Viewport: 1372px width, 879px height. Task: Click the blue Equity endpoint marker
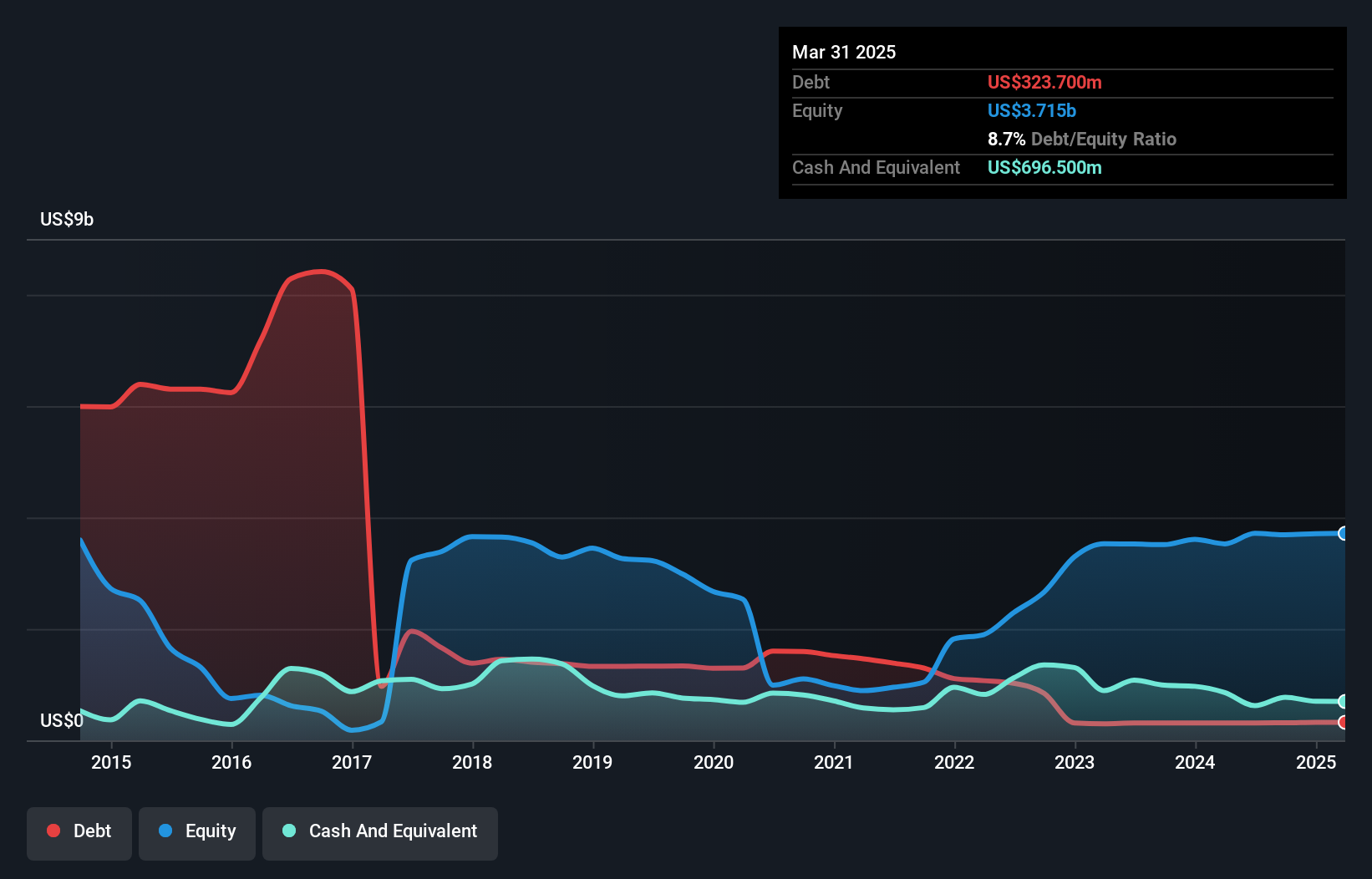tap(1343, 533)
